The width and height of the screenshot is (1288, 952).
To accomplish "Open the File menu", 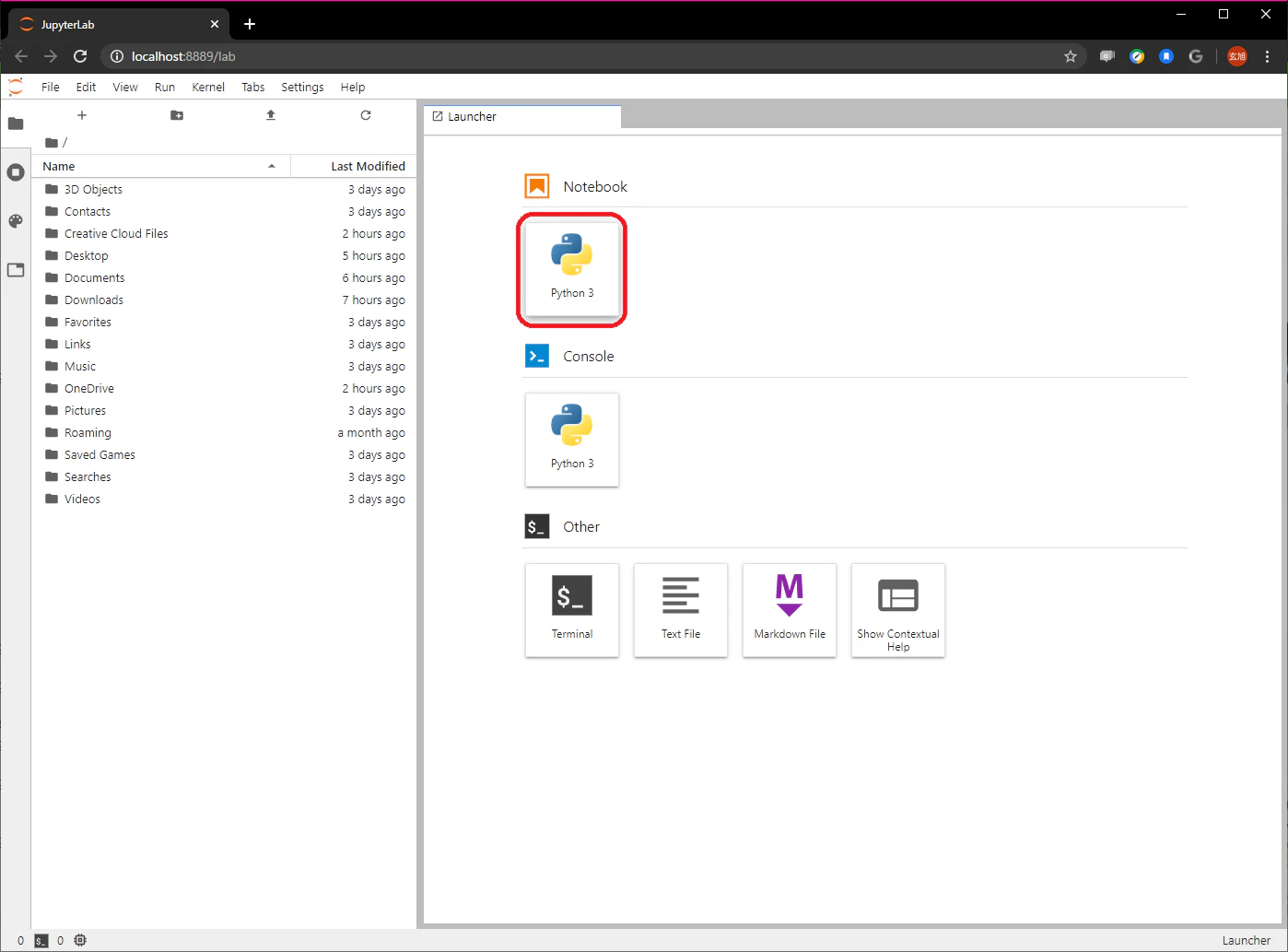I will [x=51, y=87].
